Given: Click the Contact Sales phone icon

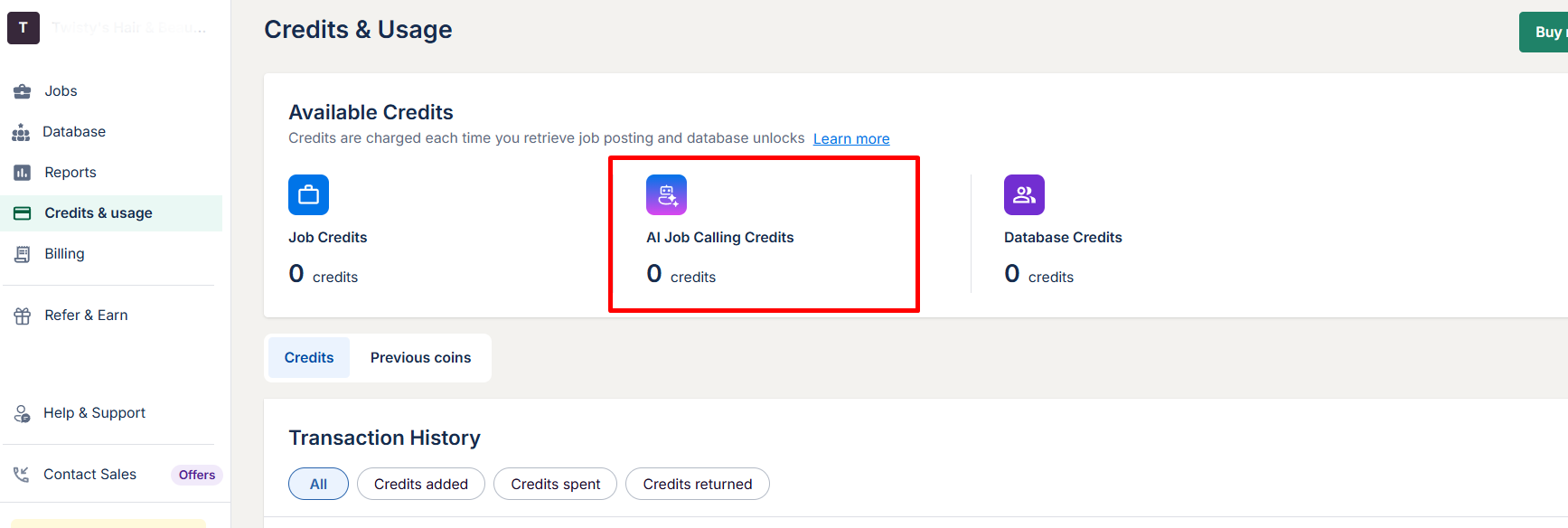Looking at the screenshot, I should [22, 475].
